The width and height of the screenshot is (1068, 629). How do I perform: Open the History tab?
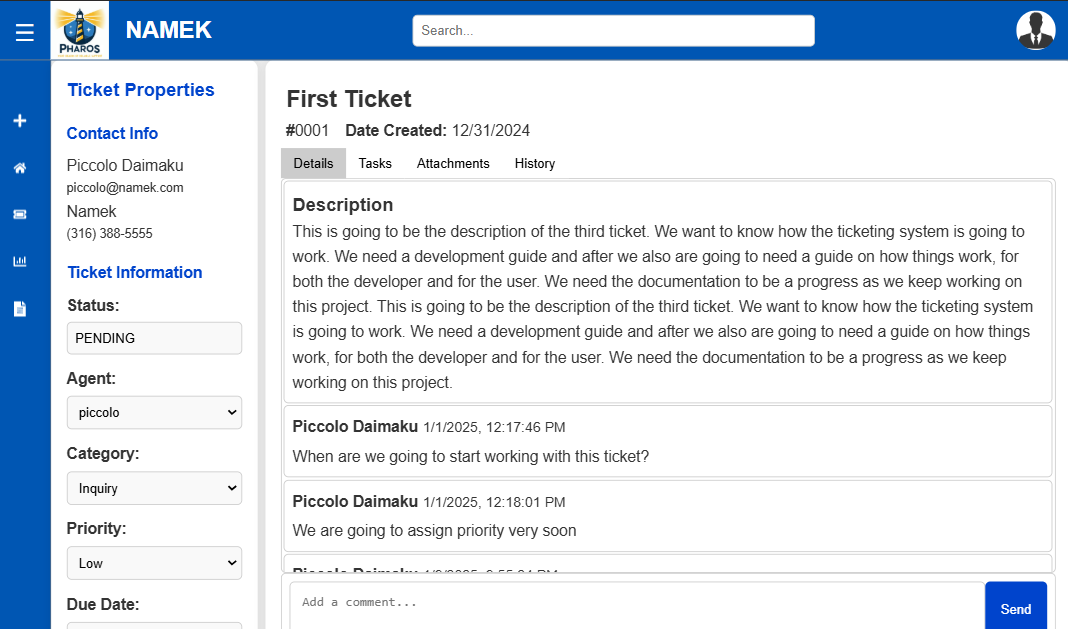point(535,163)
